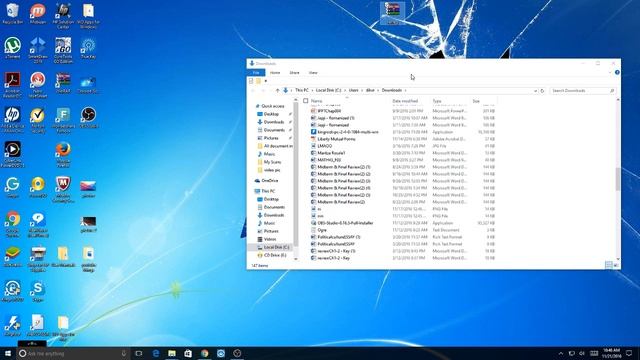Select the OBS Studio desktop shortcut
Image resolution: width=640 pixels, height=360 pixels.
88,117
